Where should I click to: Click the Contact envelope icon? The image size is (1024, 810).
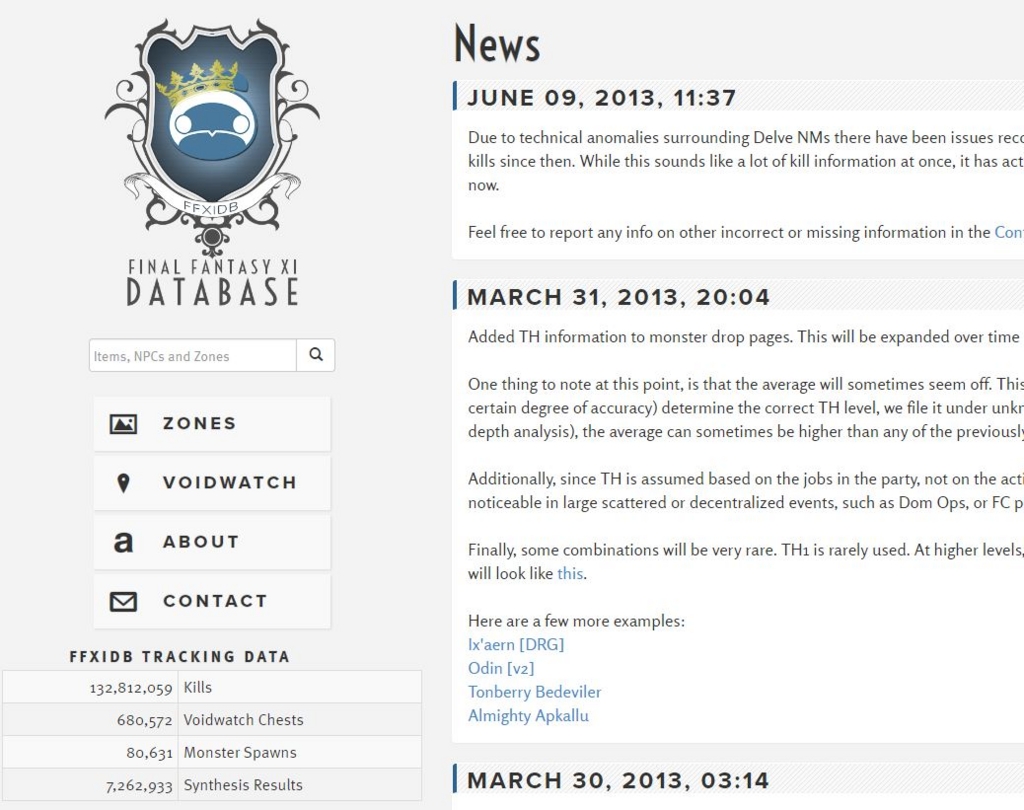coord(123,601)
